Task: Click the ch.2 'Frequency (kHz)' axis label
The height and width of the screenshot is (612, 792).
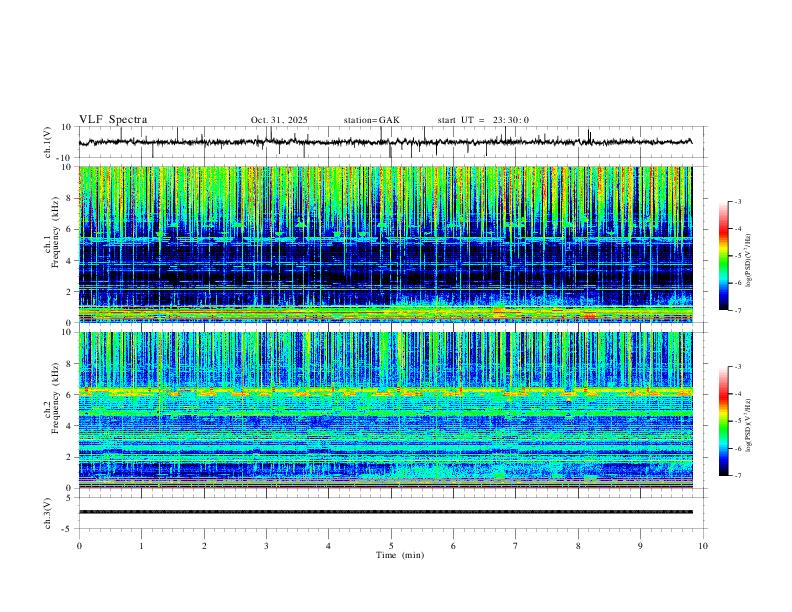Action: tap(55, 398)
